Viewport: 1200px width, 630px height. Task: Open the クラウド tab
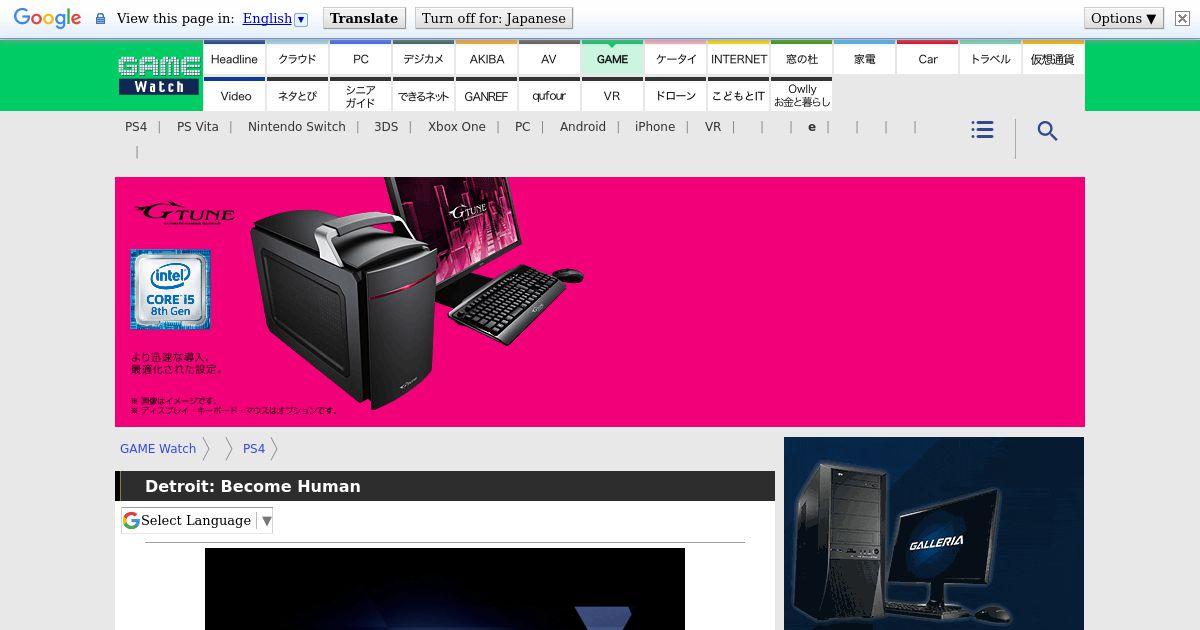point(297,59)
